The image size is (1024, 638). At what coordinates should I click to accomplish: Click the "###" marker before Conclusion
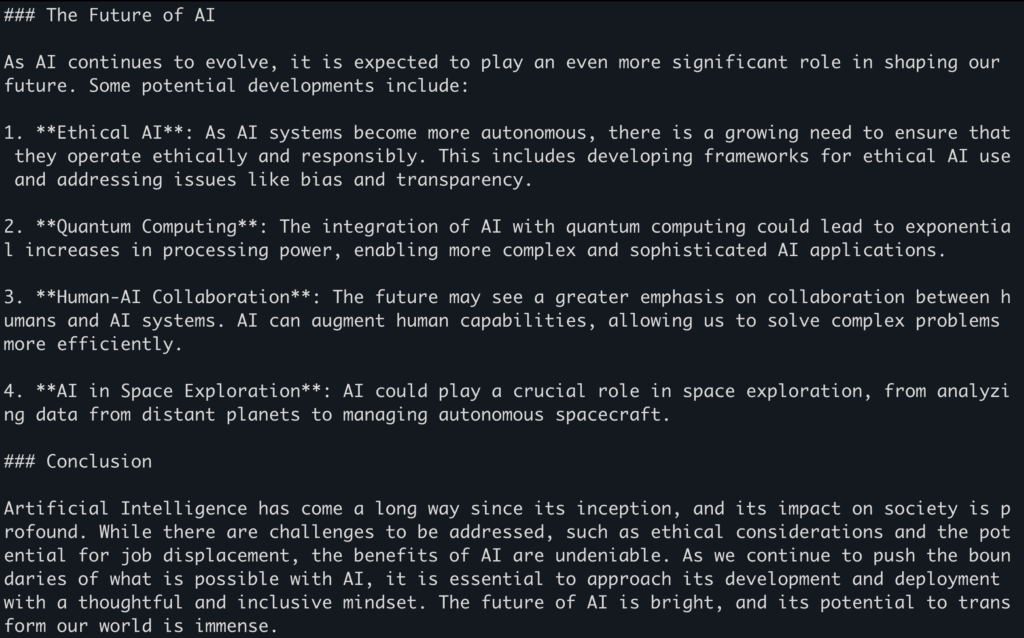click(x=20, y=462)
